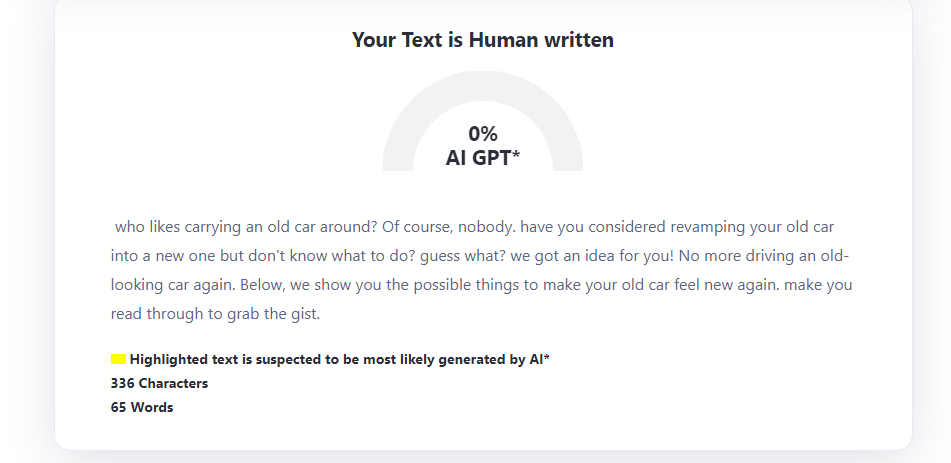This screenshot has width=951, height=463.
Task: Click the AI GPT* label under the score
Action: pos(483,158)
